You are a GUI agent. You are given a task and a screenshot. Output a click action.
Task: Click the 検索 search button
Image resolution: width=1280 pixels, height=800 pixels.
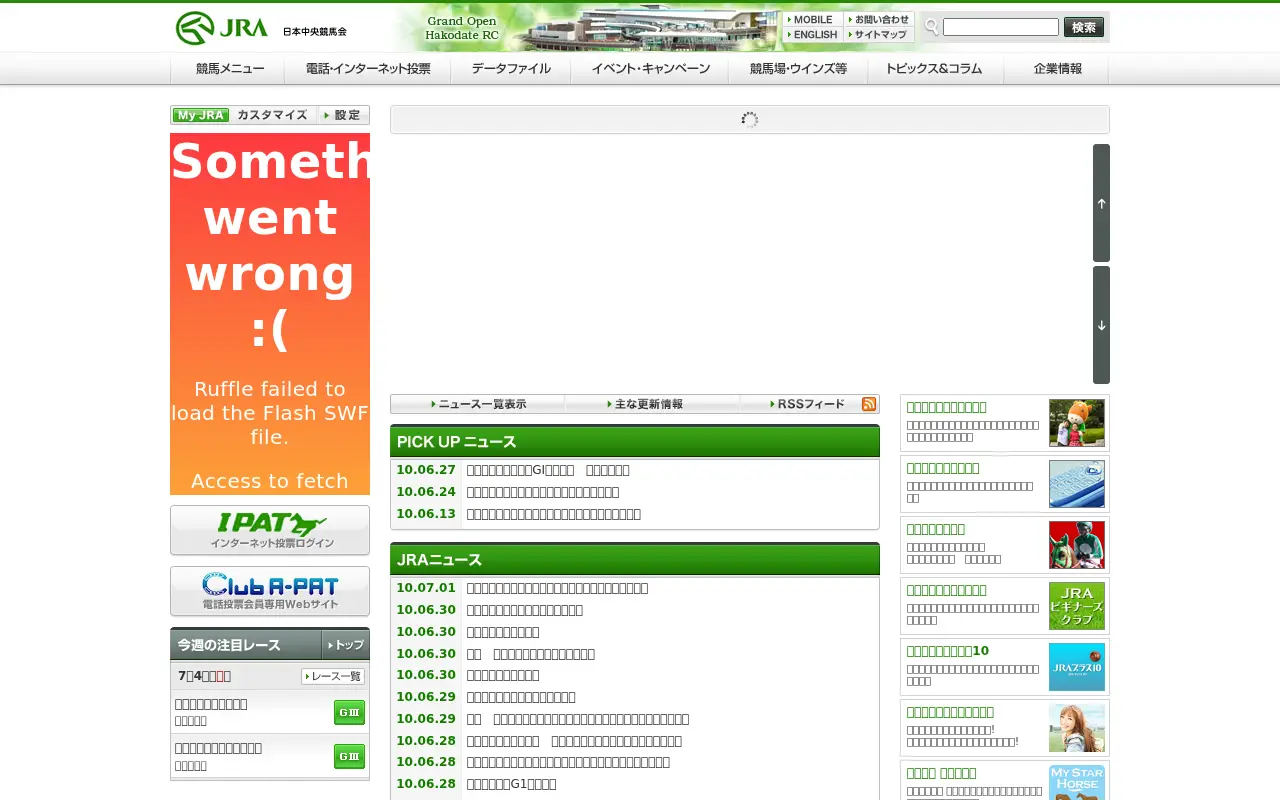tap(1084, 27)
